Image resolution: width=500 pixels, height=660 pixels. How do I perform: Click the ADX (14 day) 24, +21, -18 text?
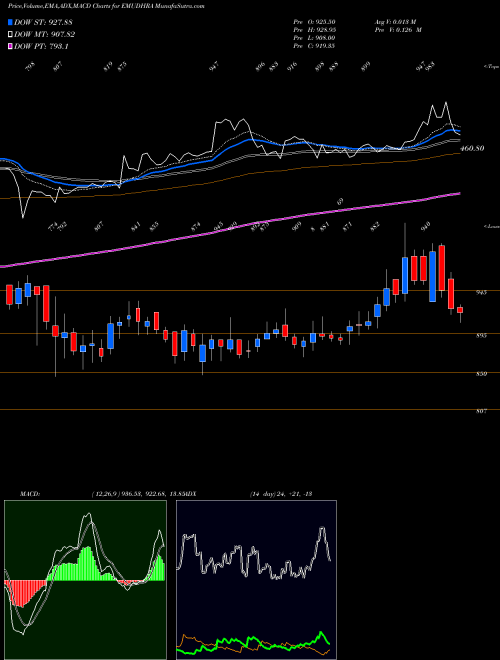pos(248,493)
